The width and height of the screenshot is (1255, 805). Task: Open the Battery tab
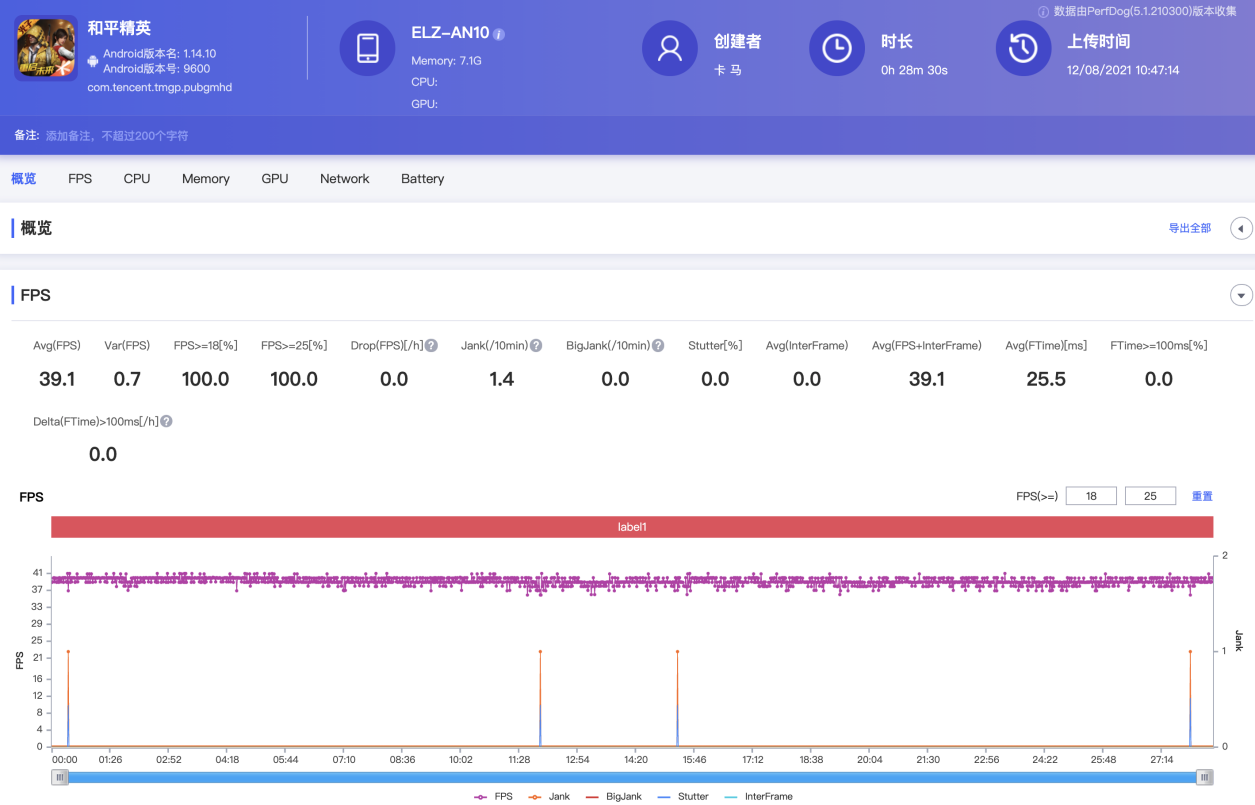(x=422, y=179)
